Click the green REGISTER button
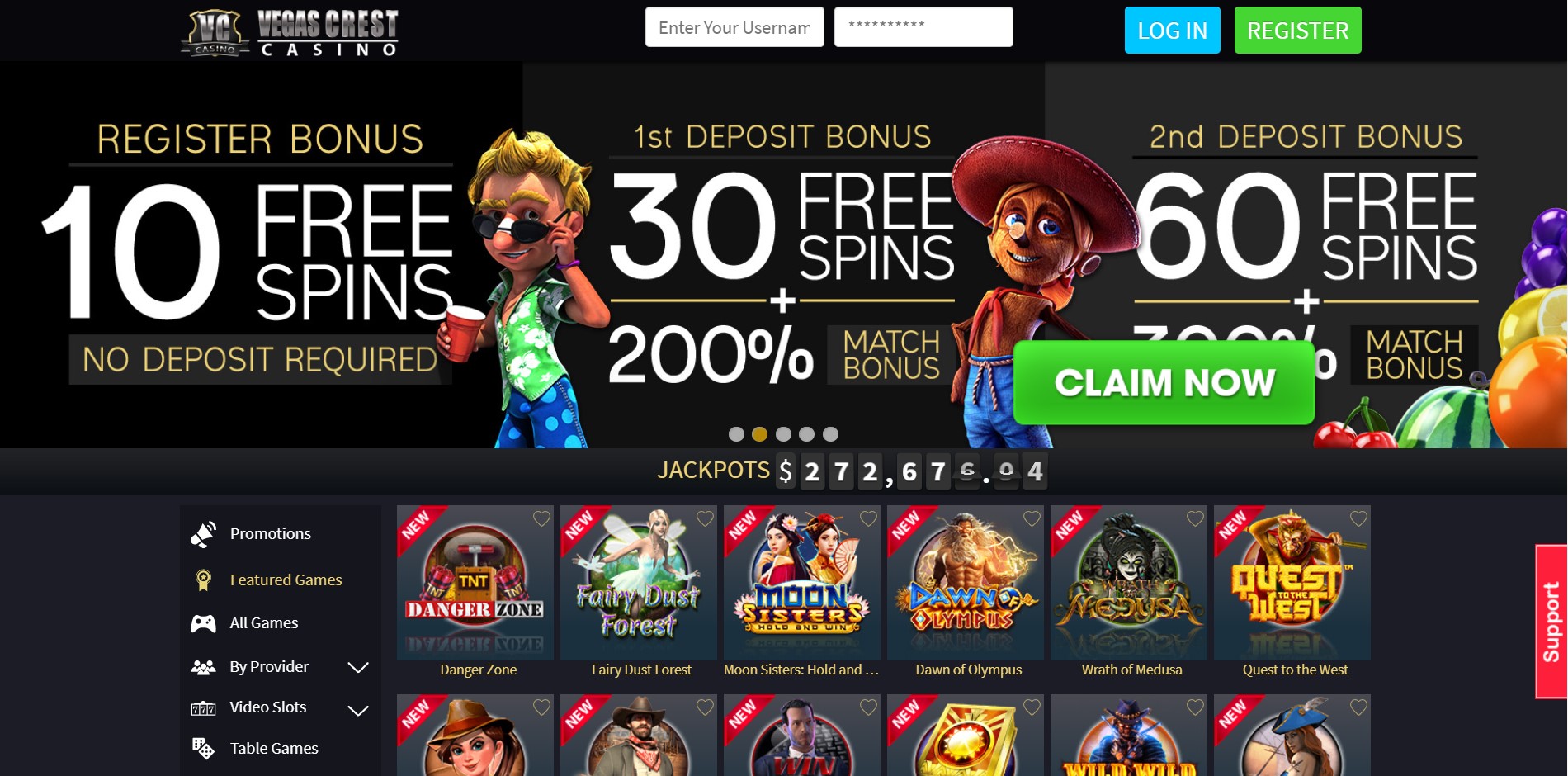The height and width of the screenshot is (776, 1568). point(1297,31)
